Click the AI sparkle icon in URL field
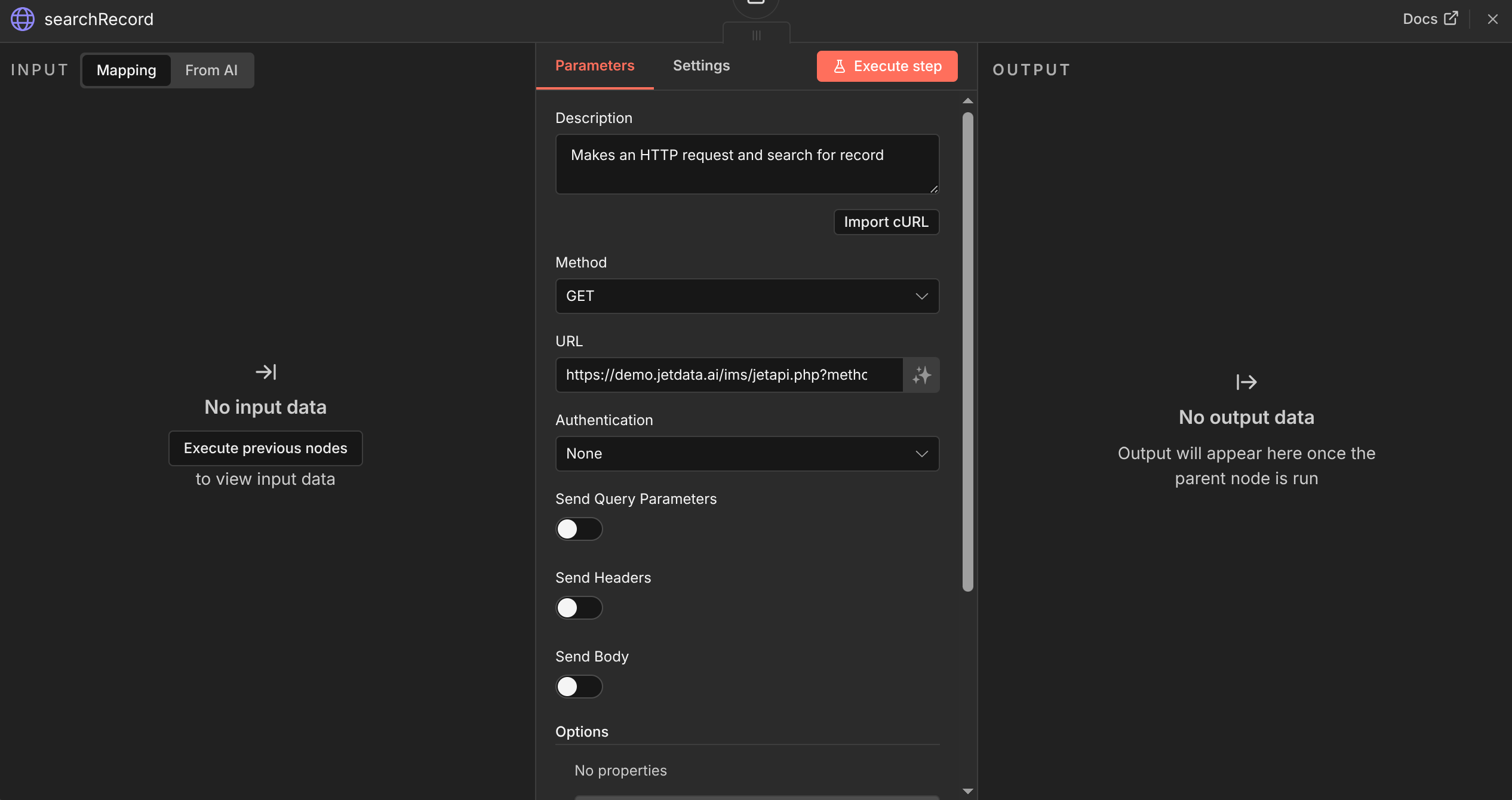Image resolution: width=1512 pixels, height=800 pixels. coord(921,375)
